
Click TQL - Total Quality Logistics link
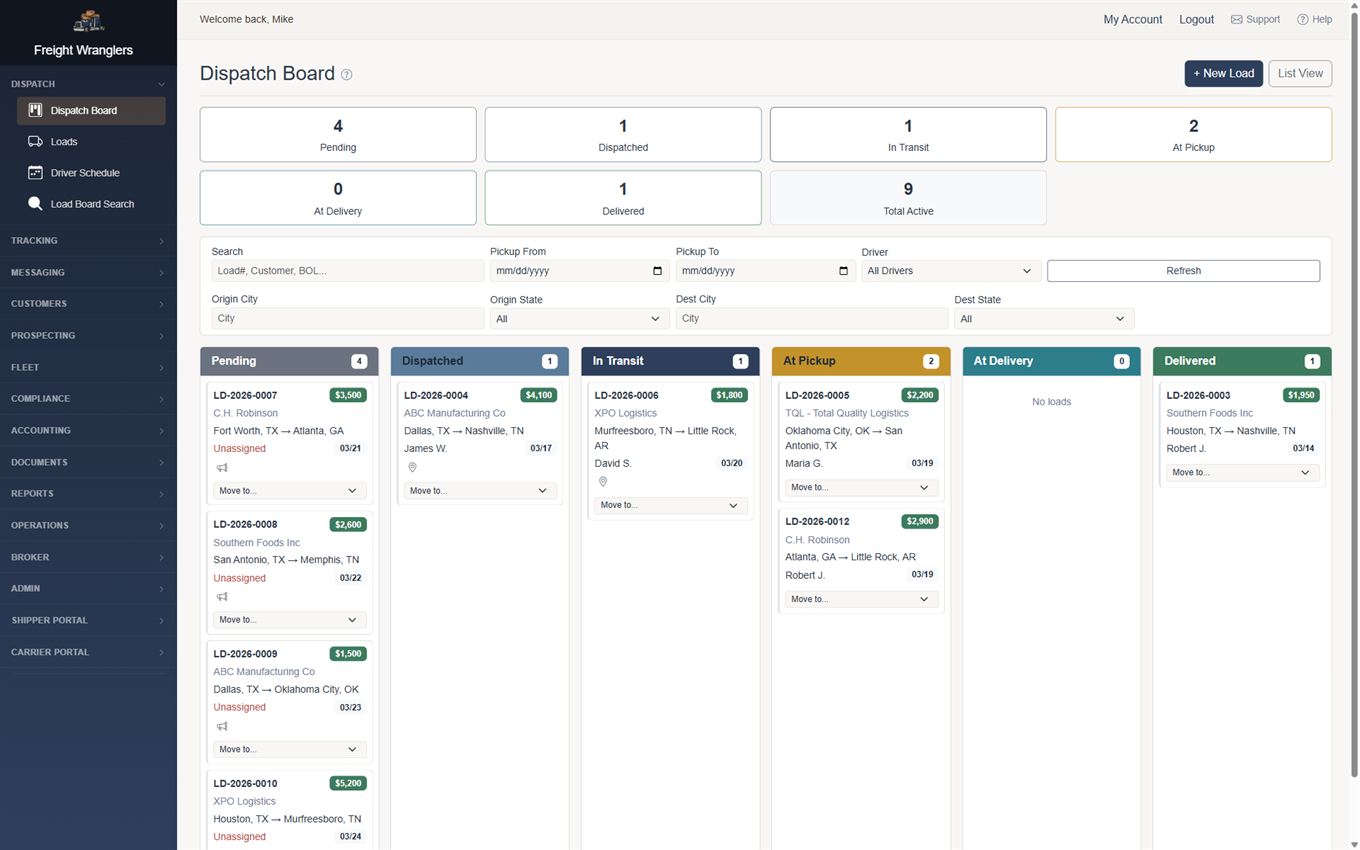coord(847,413)
